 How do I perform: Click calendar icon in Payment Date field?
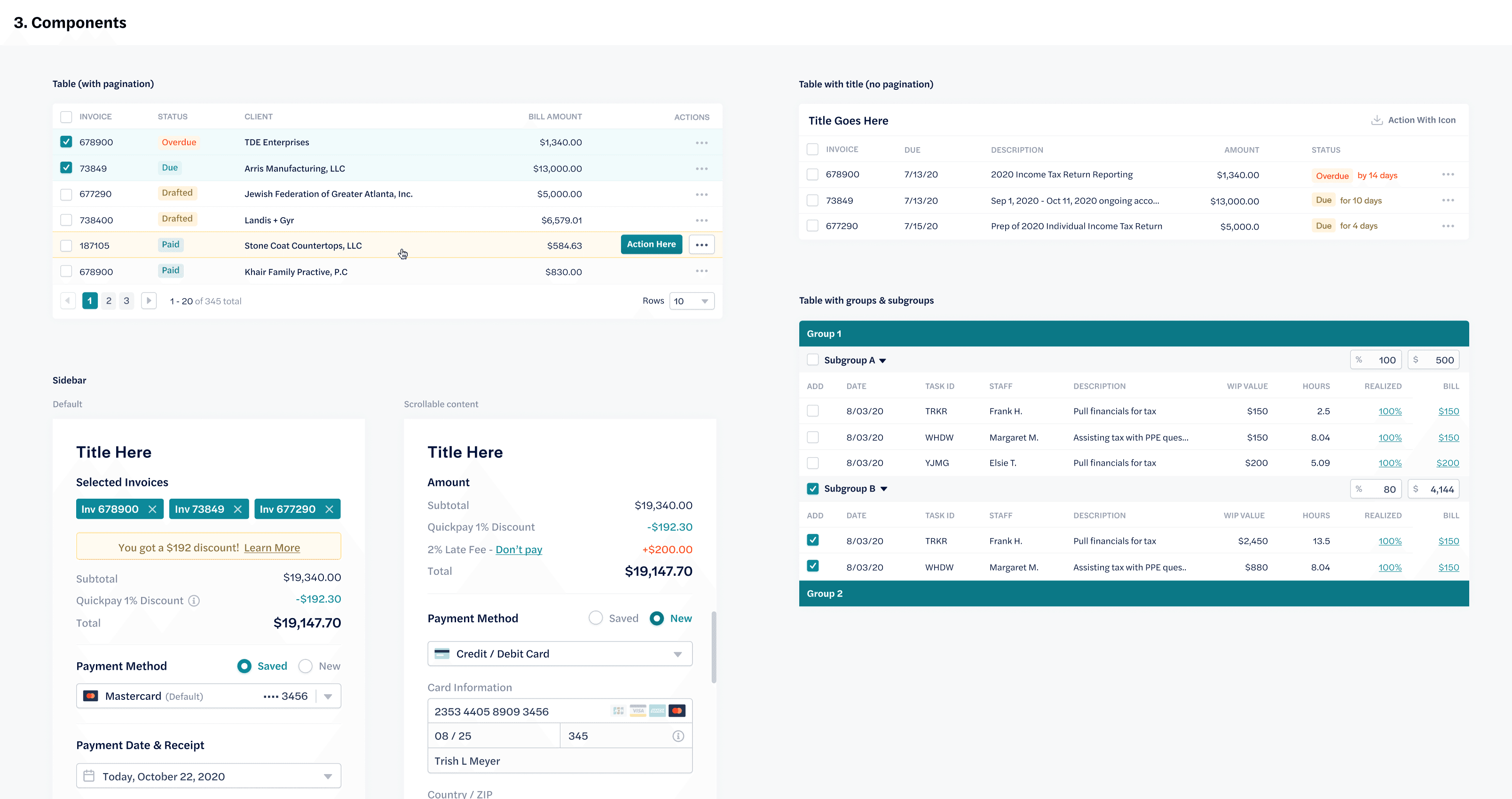point(89,776)
